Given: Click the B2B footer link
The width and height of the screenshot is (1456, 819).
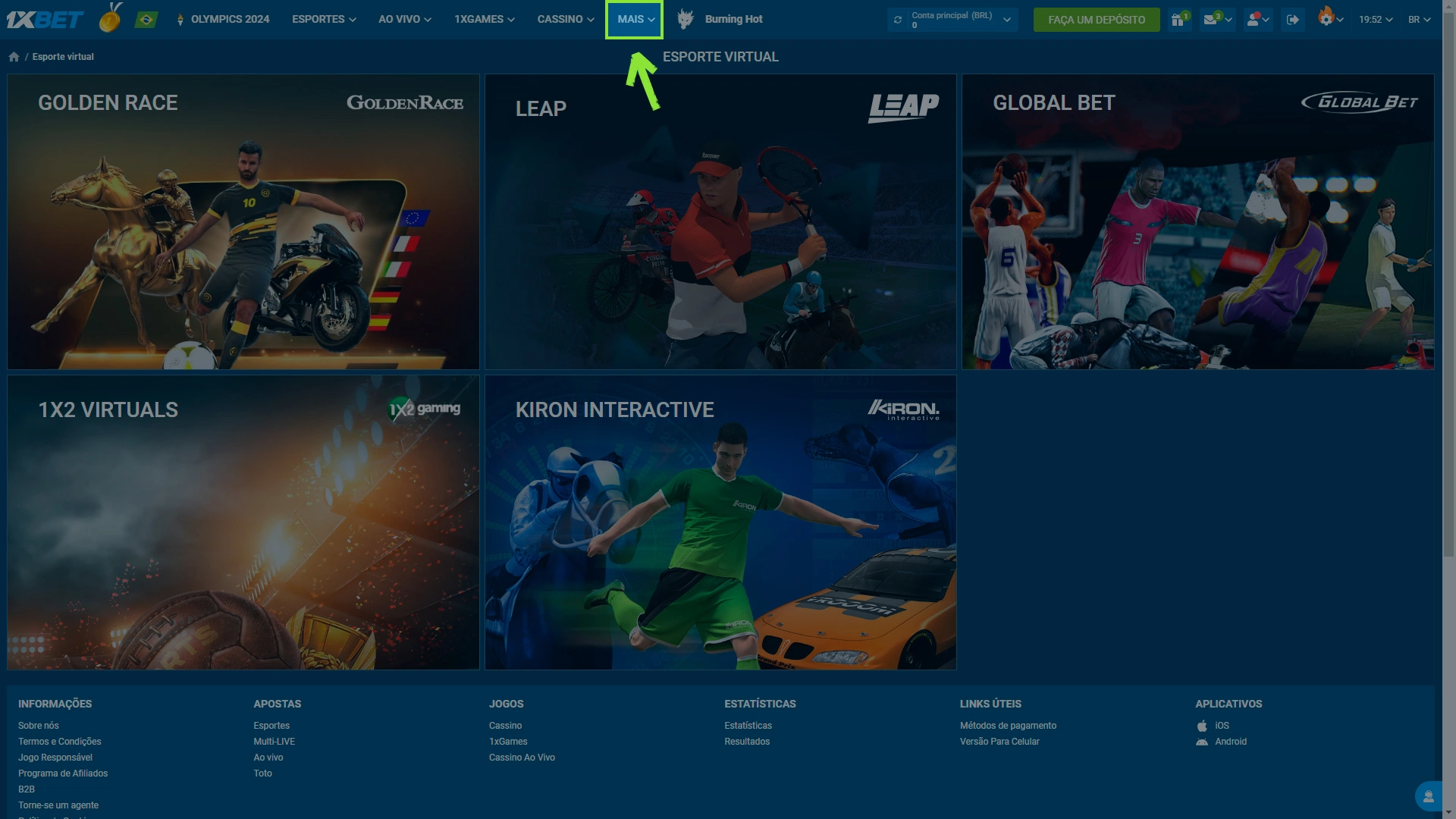Looking at the screenshot, I should tap(27, 789).
